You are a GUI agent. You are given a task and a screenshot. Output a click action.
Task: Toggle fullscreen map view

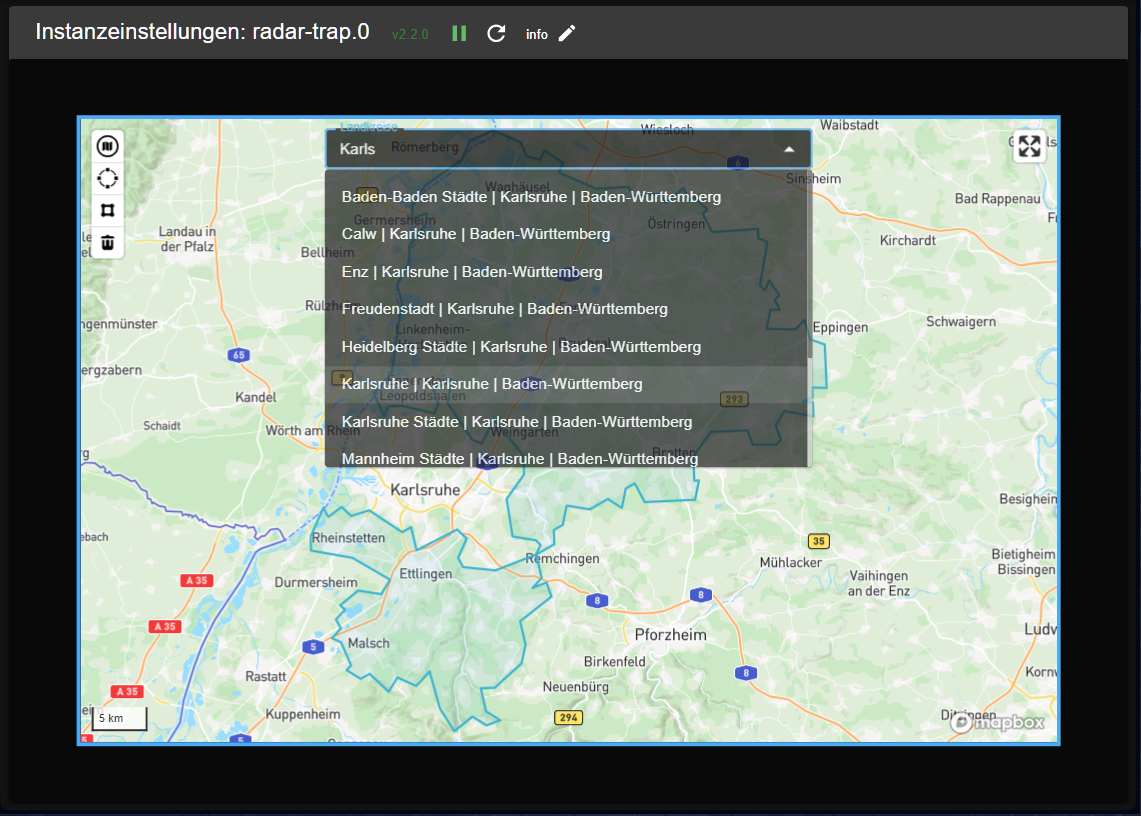point(1030,146)
